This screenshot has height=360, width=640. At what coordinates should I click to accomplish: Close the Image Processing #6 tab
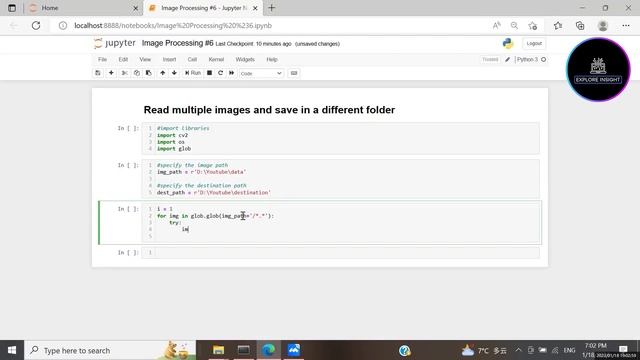tap(255, 8)
